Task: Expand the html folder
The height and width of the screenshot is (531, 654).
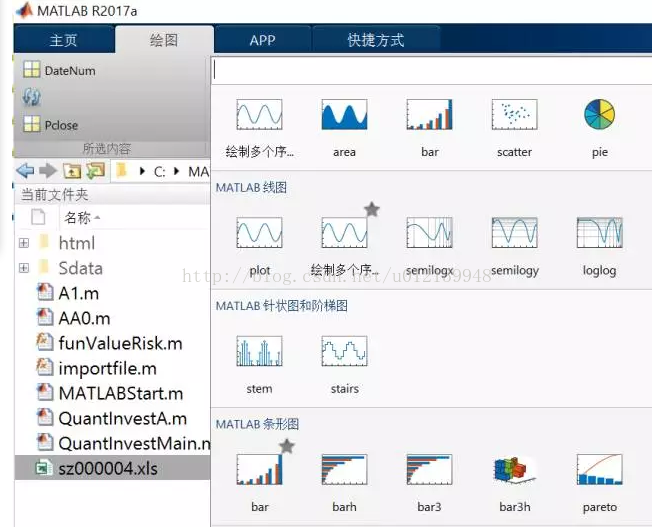Action: pyautogui.click(x=24, y=243)
